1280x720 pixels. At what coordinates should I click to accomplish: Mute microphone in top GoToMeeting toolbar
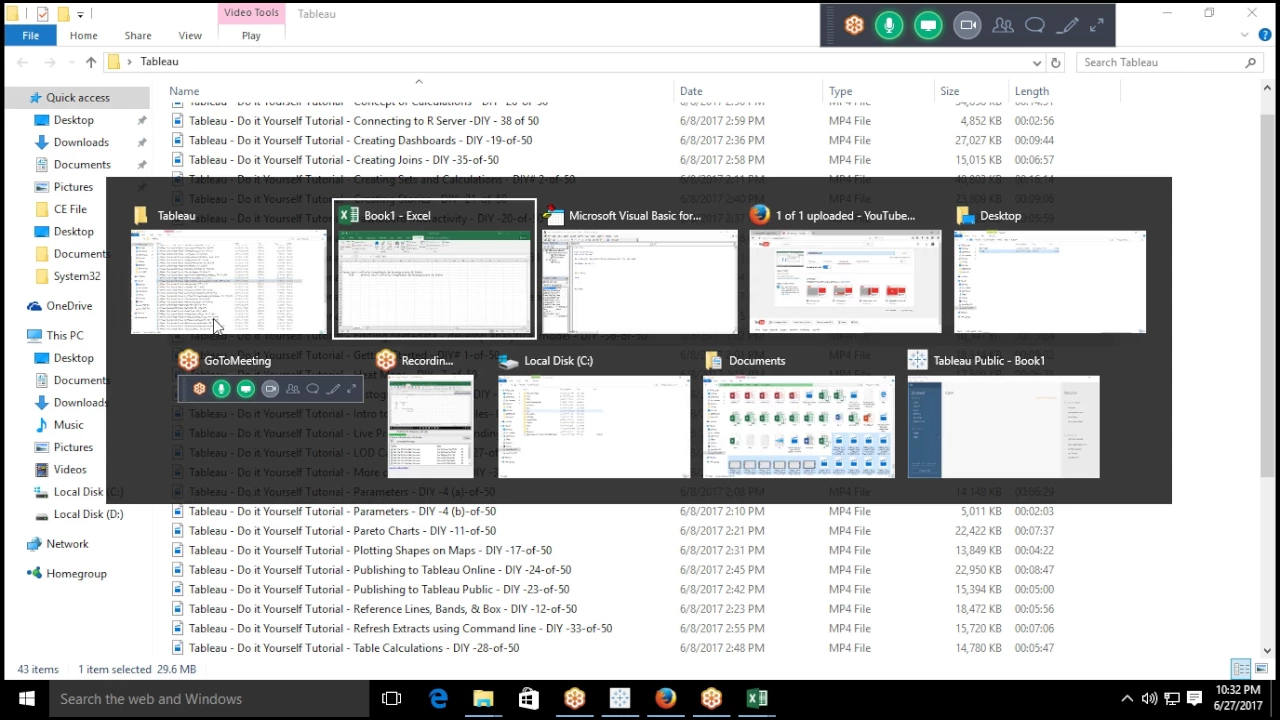tap(889, 26)
